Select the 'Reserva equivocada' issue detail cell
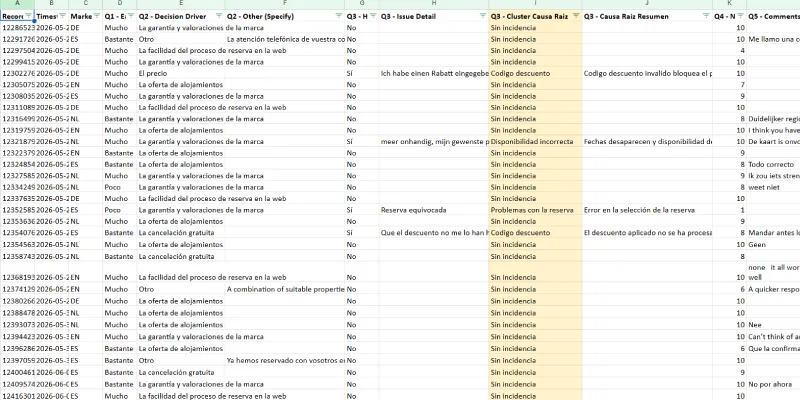Screen dimensions: 800x400 434,210
